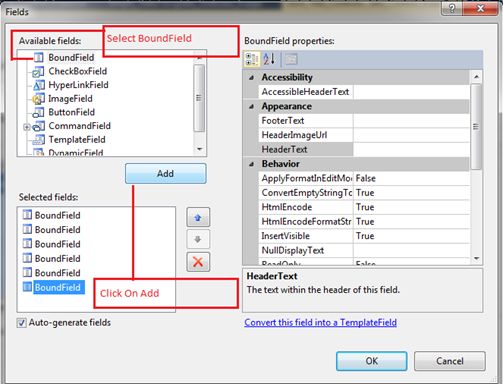Click the InsertVisible True value
The height and width of the screenshot is (384, 503).
(x=412, y=236)
